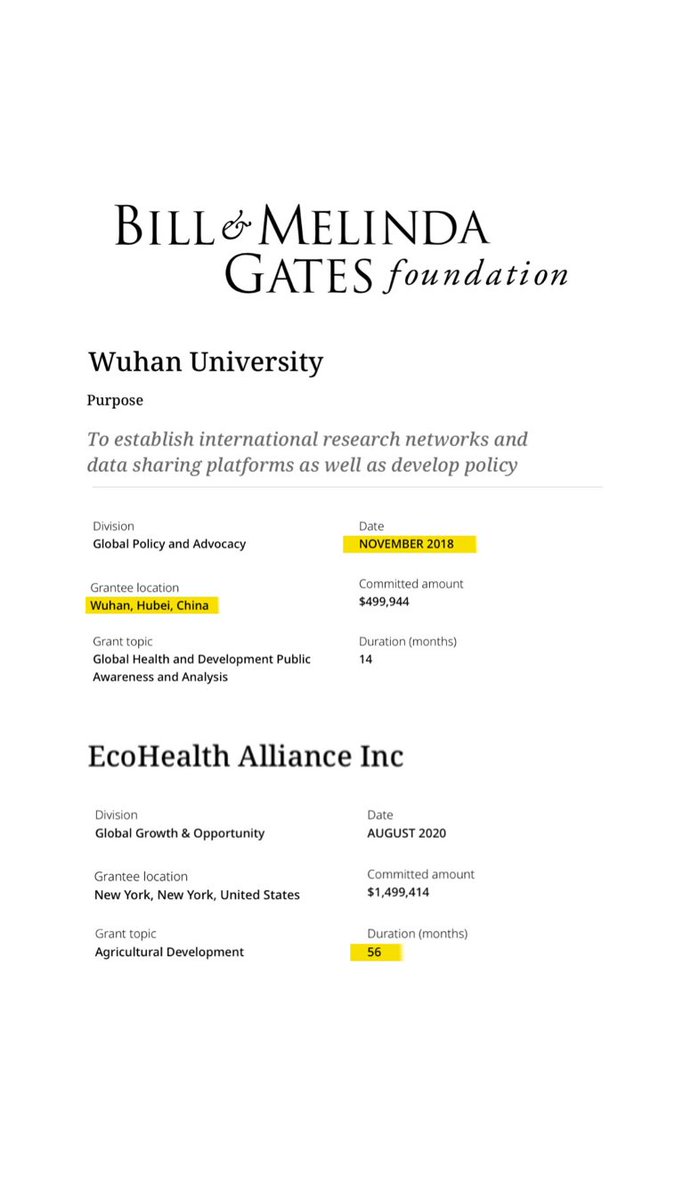Click the 14 months duration value

tap(366, 660)
